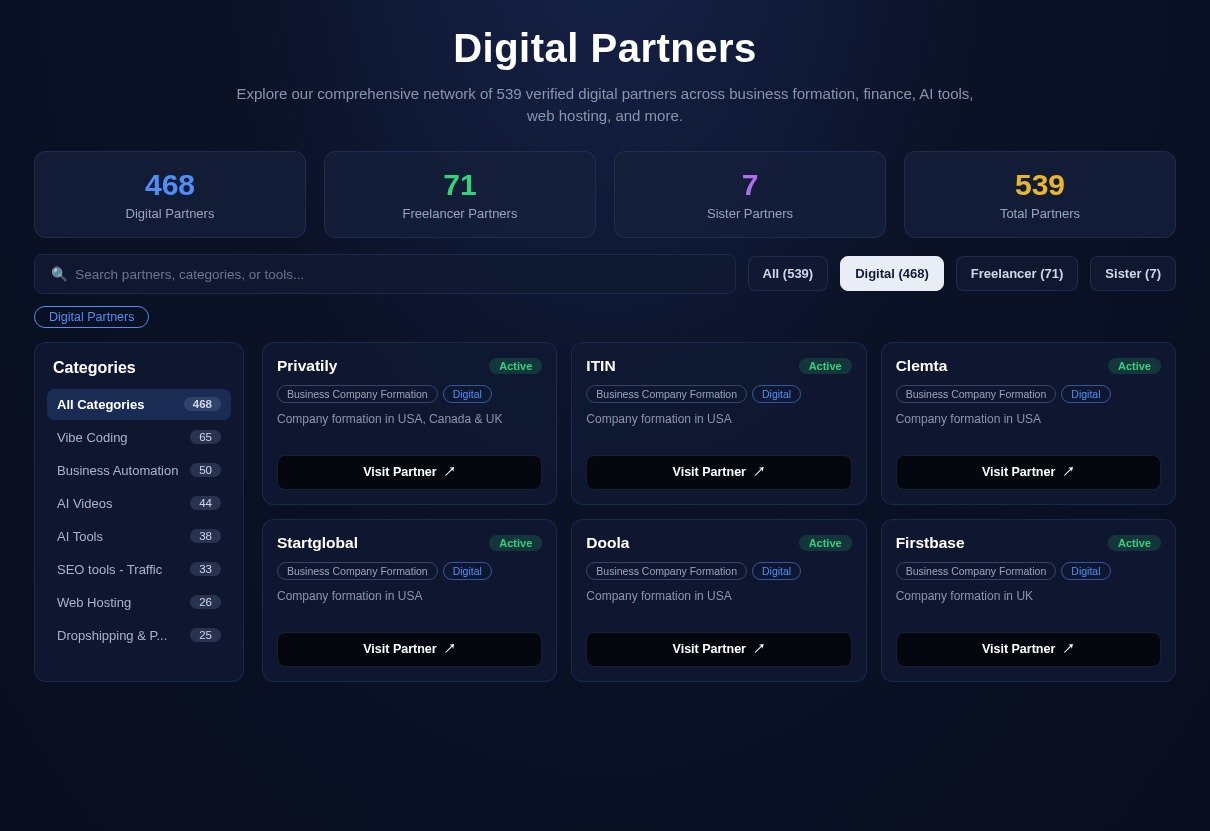The height and width of the screenshot is (831, 1210).
Task: Click external arrow icon on ITIN card
Action: [759, 471]
